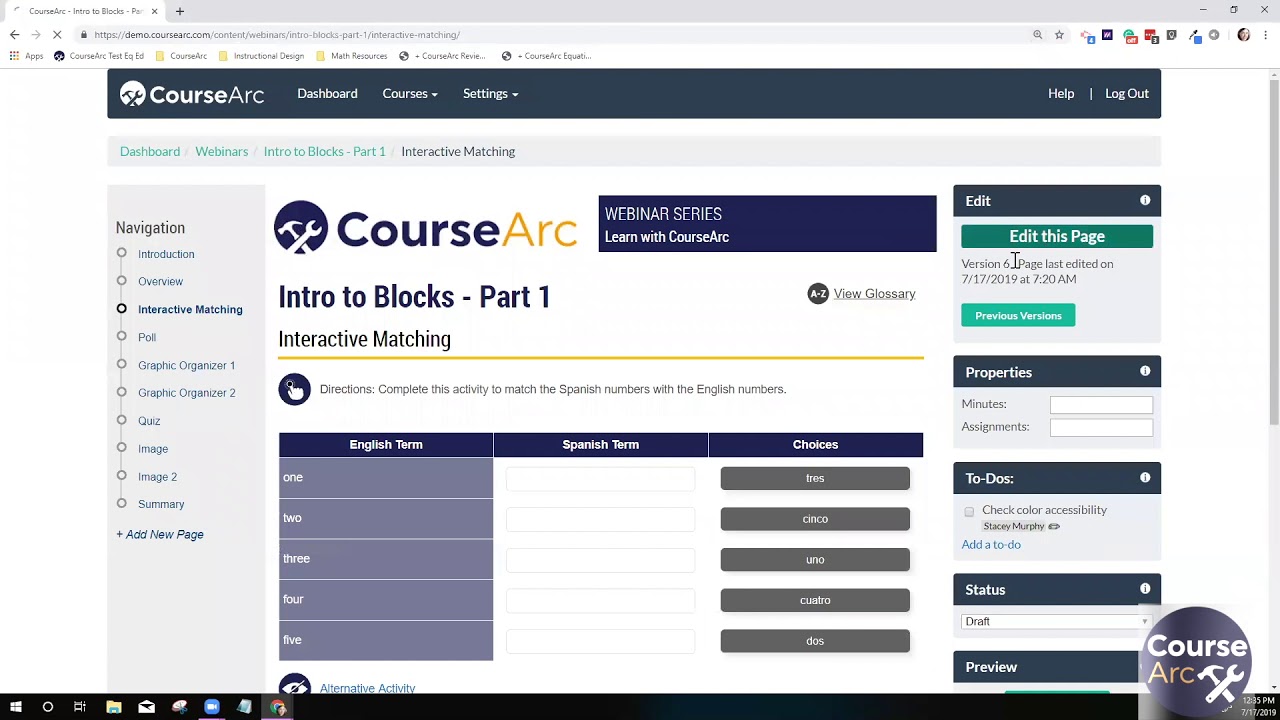Screen dimensions: 1280x720
Task: Open the Snipping Tool from the taskbar
Action: (179, 707)
